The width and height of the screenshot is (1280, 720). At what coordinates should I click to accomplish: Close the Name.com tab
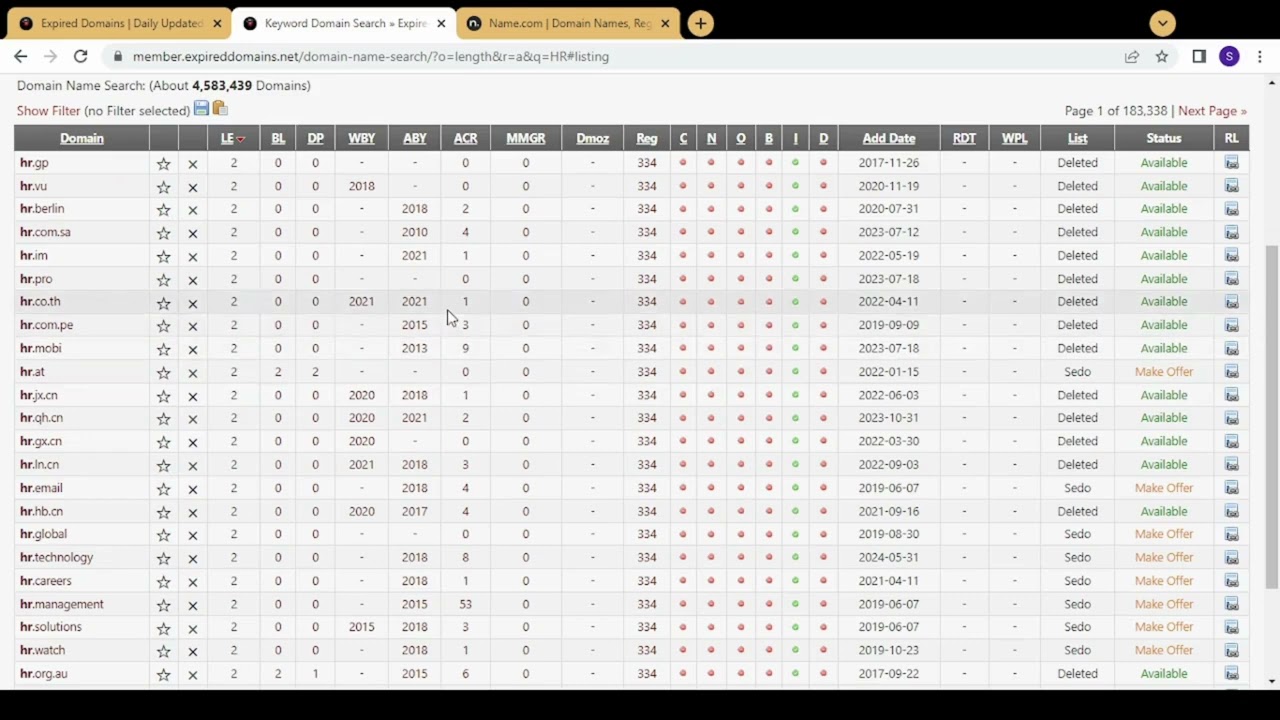tap(665, 23)
